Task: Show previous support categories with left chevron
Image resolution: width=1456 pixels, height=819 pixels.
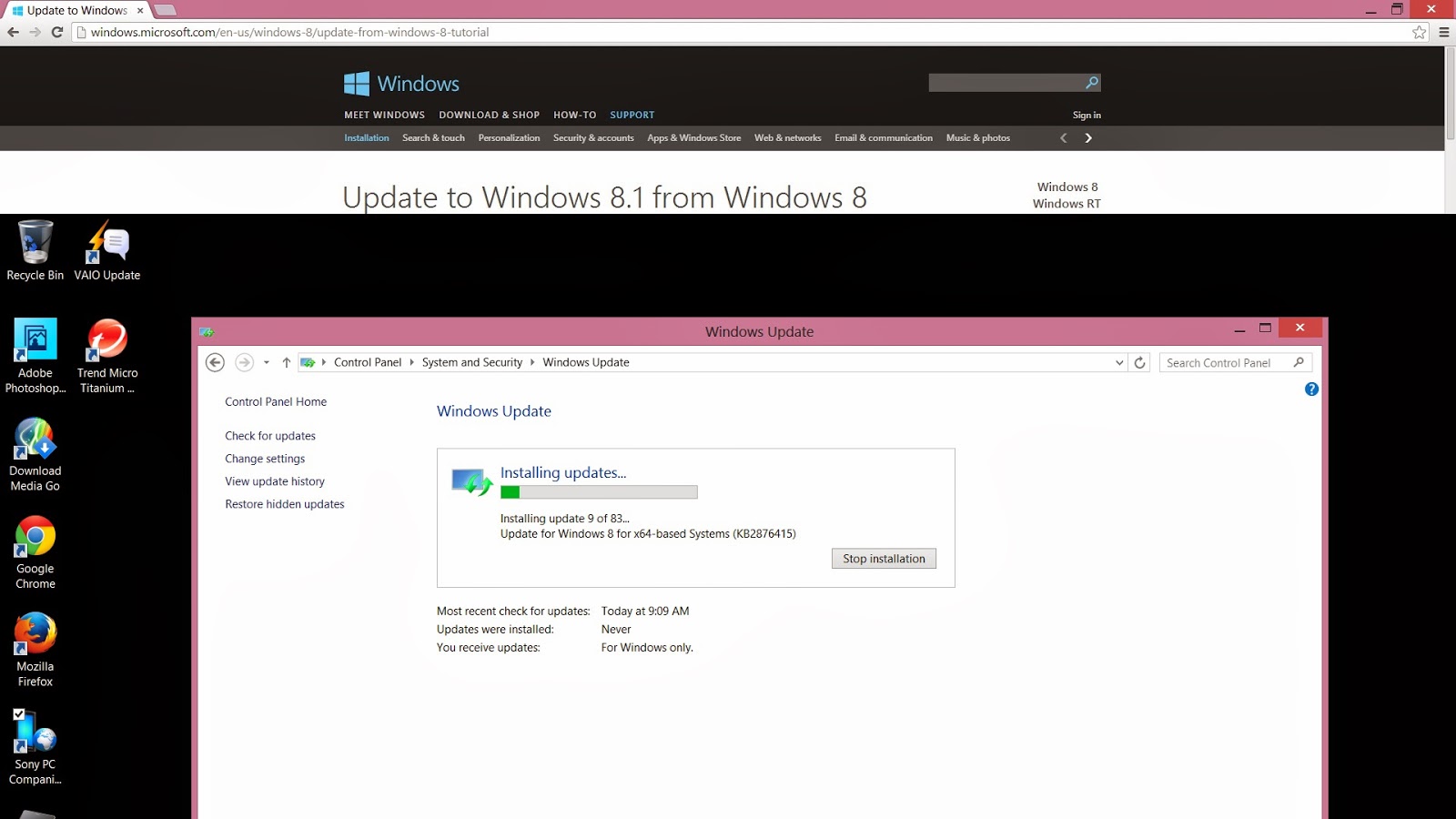Action: point(1063,138)
